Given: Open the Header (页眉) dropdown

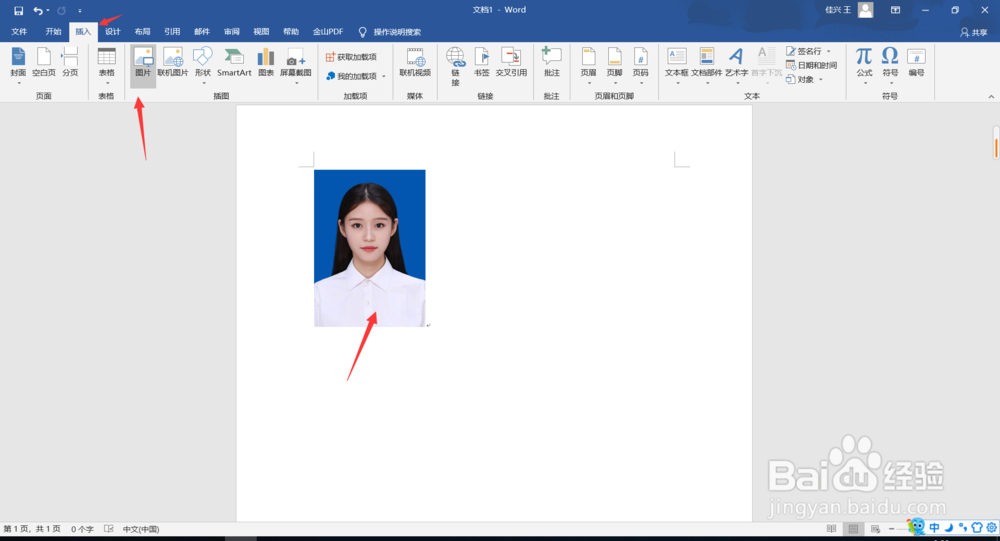Looking at the screenshot, I should click(x=589, y=64).
